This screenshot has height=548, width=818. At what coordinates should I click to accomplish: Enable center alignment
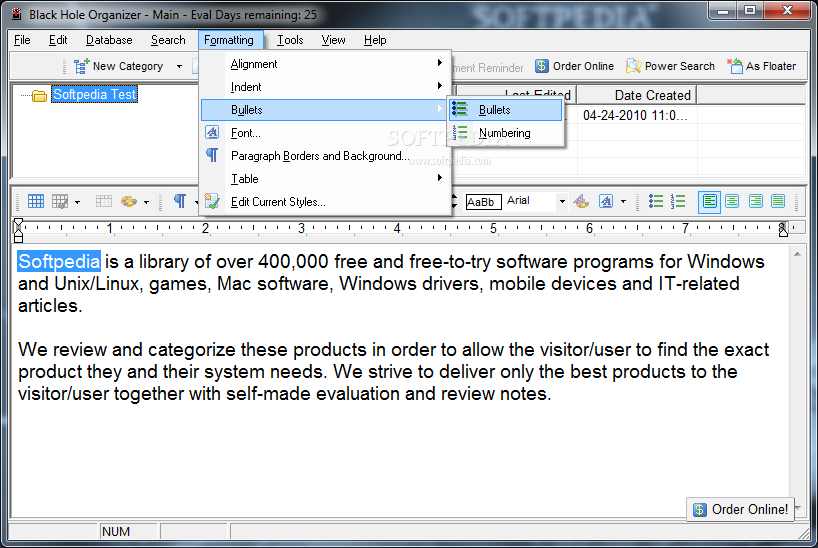click(732, 201)
